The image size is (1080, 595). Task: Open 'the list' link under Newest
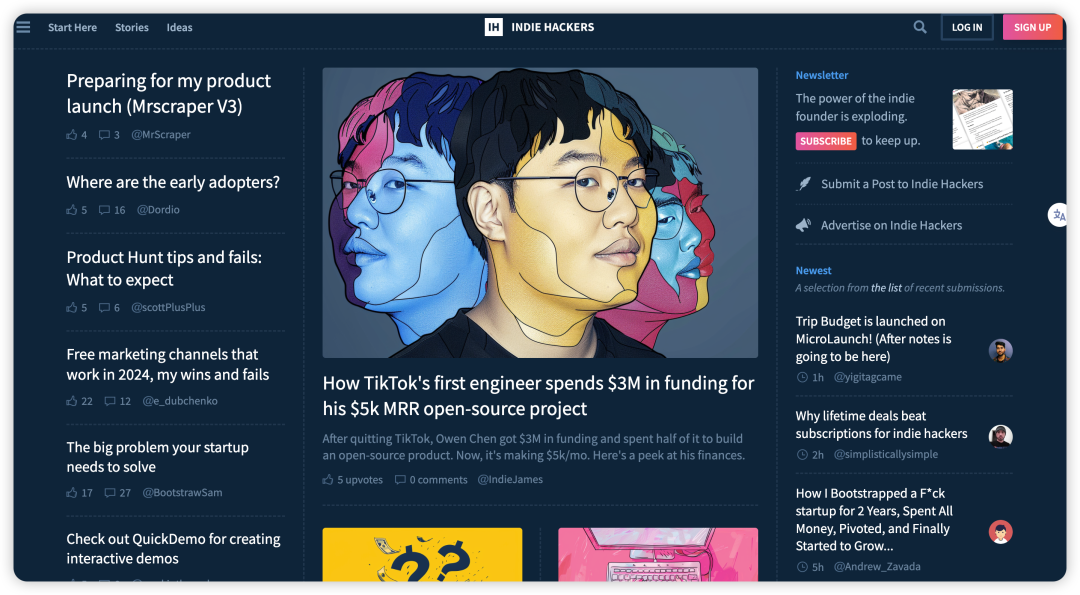click(x=886, y=288)
